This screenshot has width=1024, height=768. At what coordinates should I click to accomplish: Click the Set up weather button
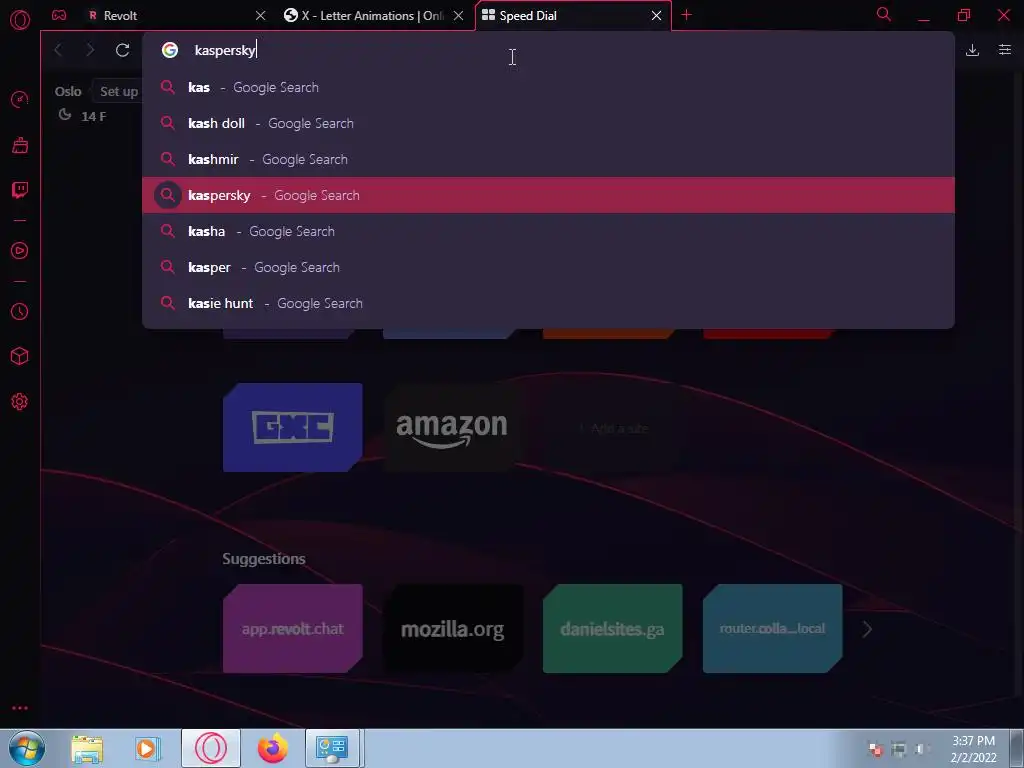(x=119, y=91)
